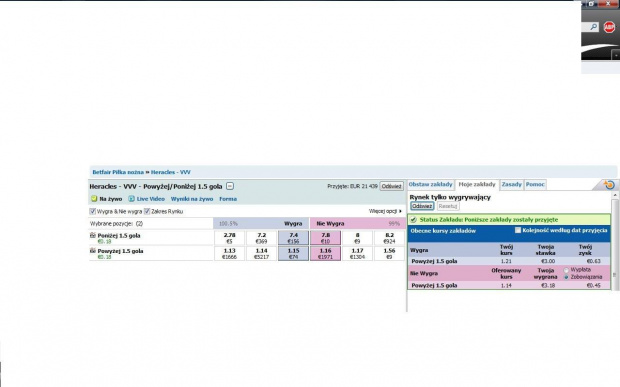620x387 pixels.
Task: Click lay odds 1.16 for Powyżej 1.5 gola
Action: [x=325, y=253]
